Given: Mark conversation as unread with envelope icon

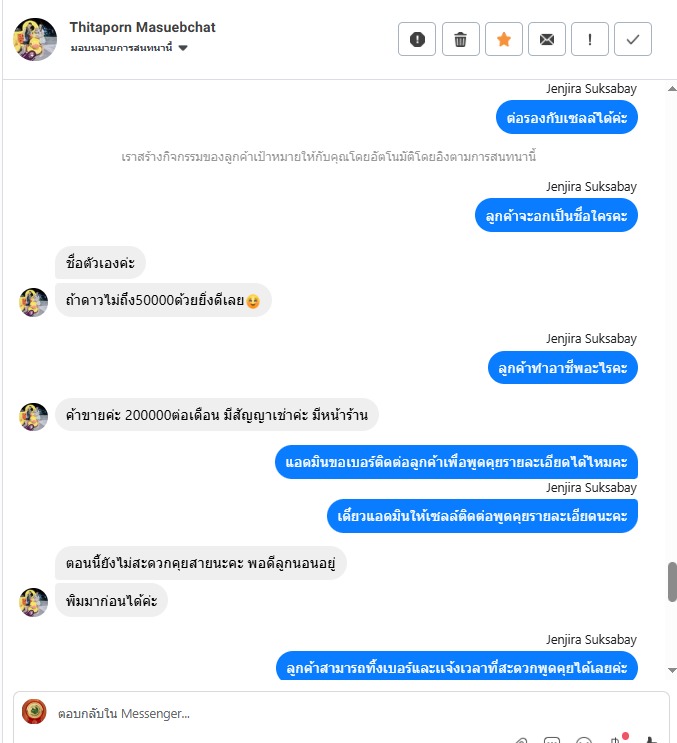Looking at the screenshot, I should pyautogui.click(x=547, y=39).
